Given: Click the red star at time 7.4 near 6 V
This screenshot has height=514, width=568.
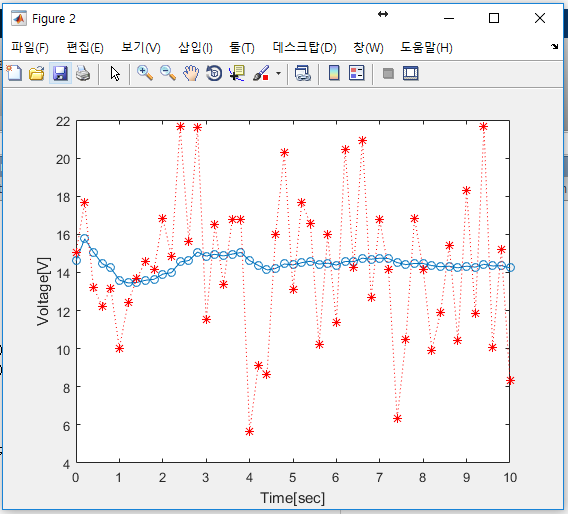Looking at the screenshot, I should coord(397,418).
